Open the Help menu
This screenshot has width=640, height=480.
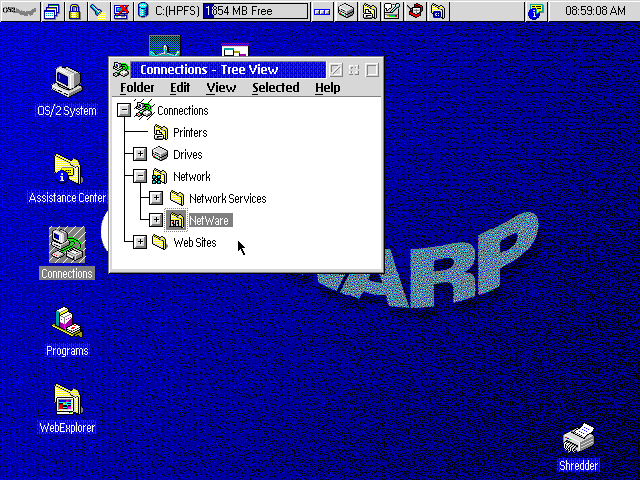point(327,88)
